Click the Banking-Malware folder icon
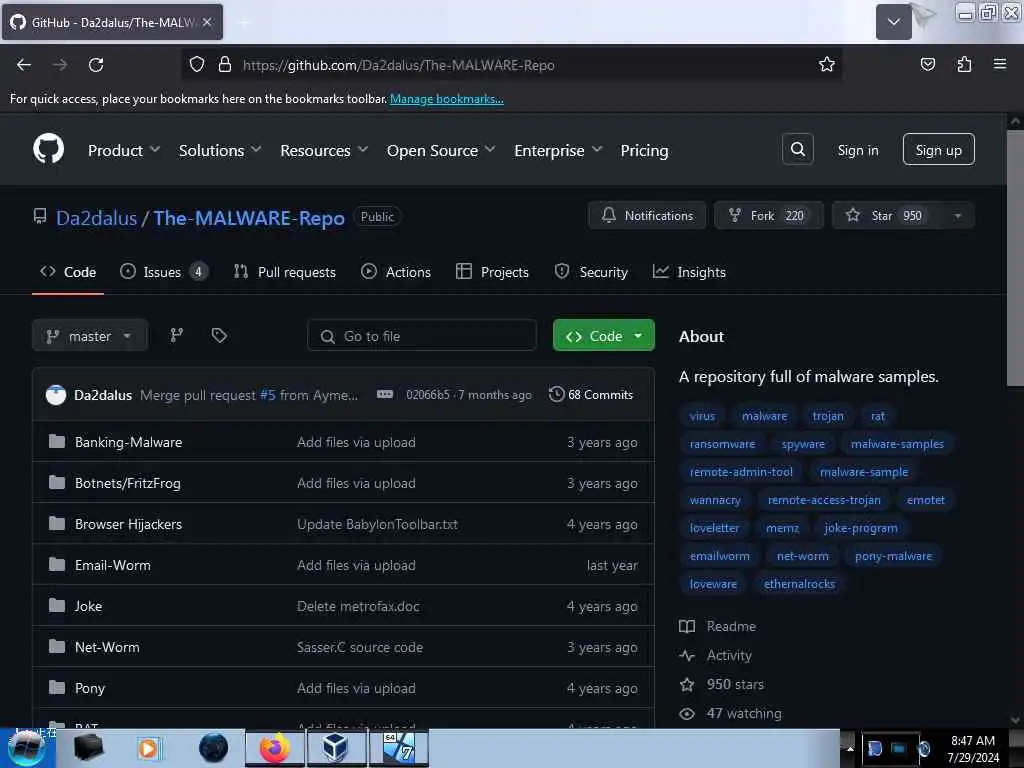1024x768 pixels. coord(57,441)
